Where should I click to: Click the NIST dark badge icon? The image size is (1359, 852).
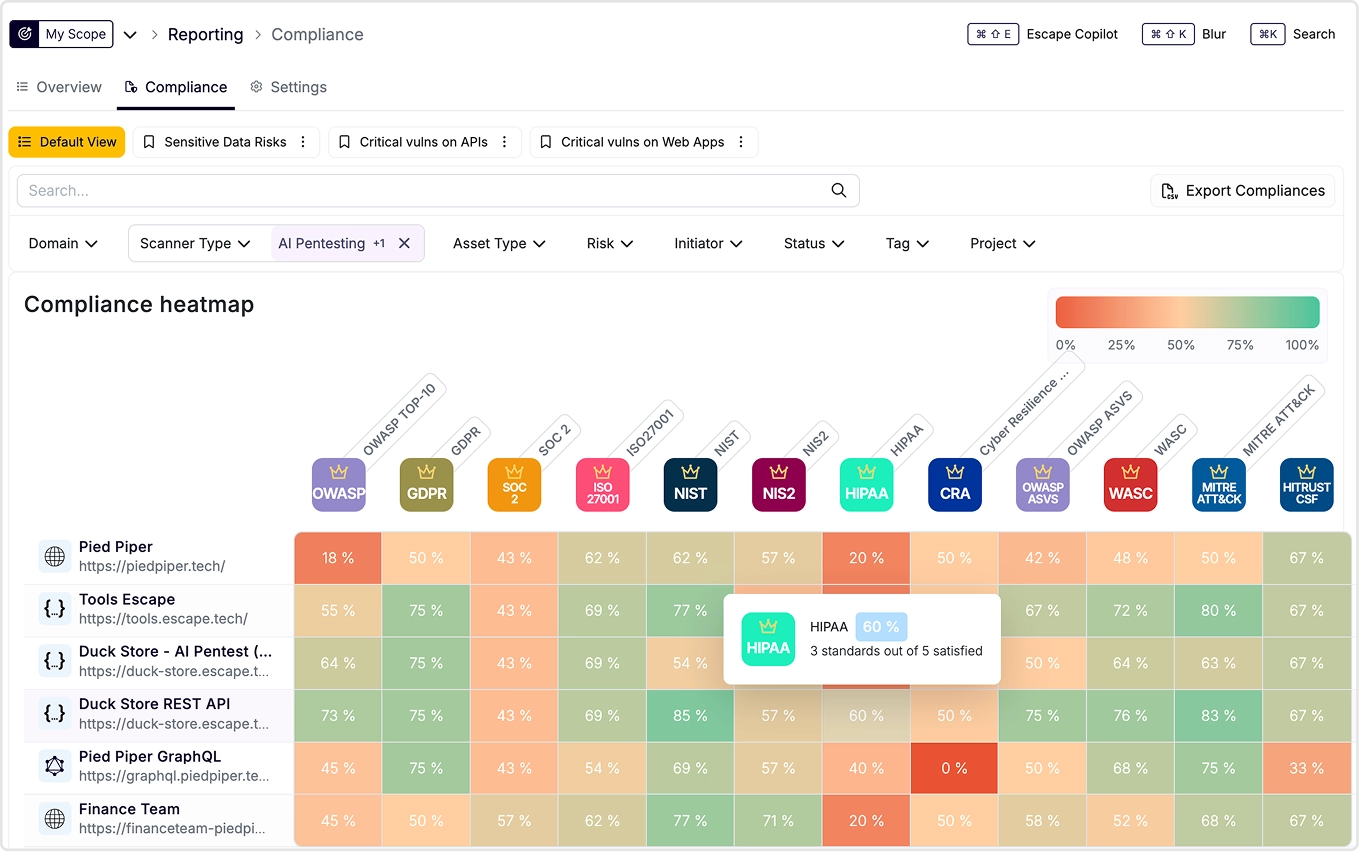[x=690, y=485]
